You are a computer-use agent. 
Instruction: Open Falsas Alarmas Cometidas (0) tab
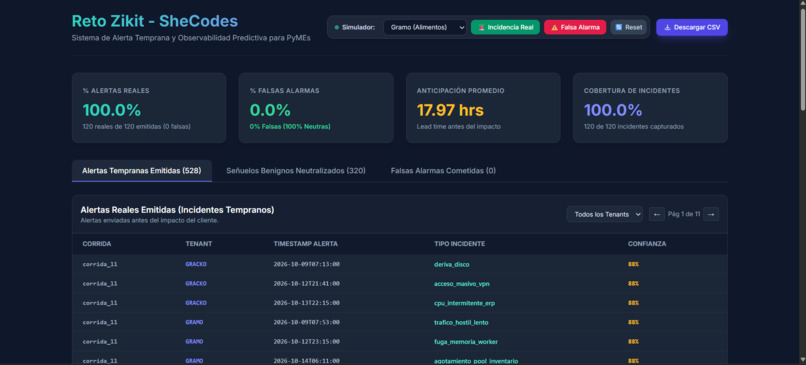click(x=443, y=171)
